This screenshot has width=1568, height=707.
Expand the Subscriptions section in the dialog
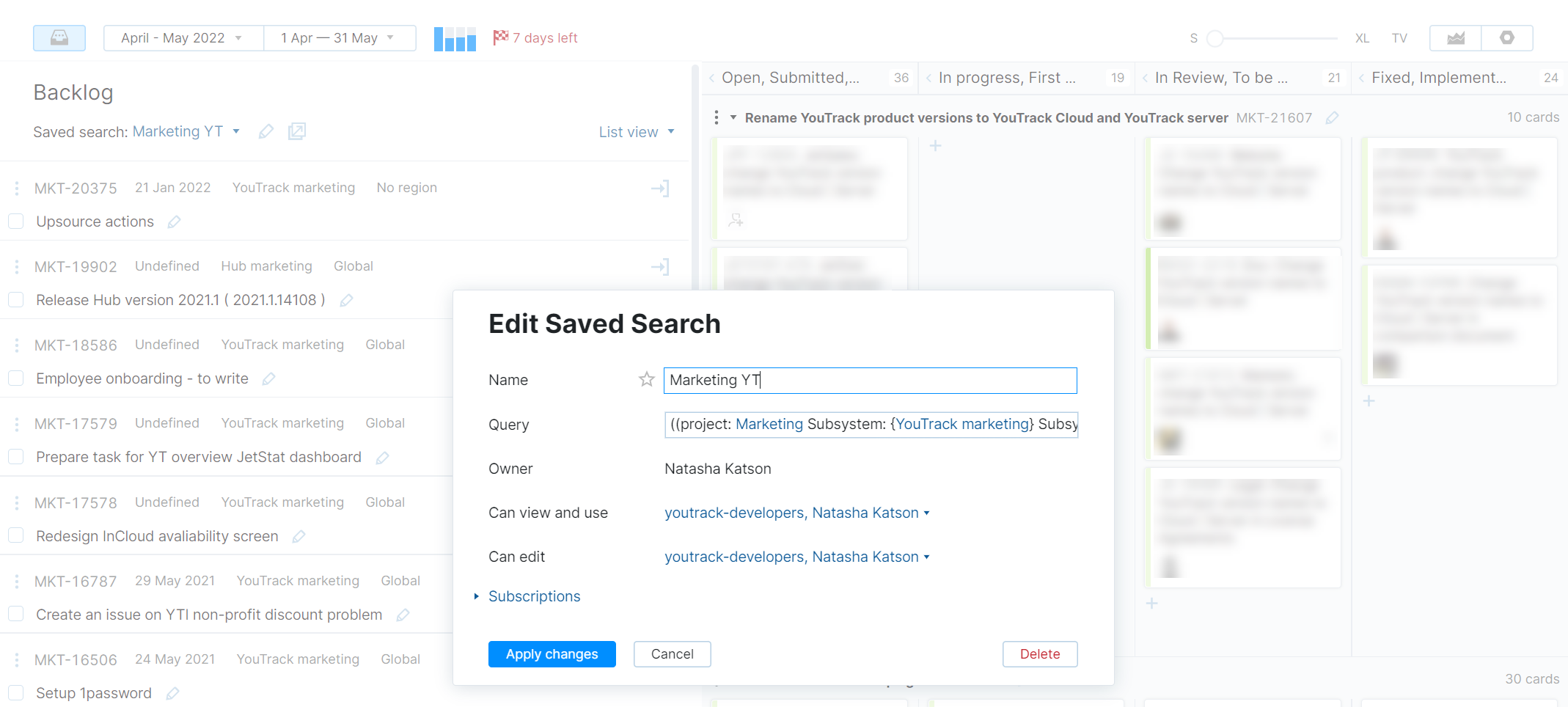coord(534,596)
